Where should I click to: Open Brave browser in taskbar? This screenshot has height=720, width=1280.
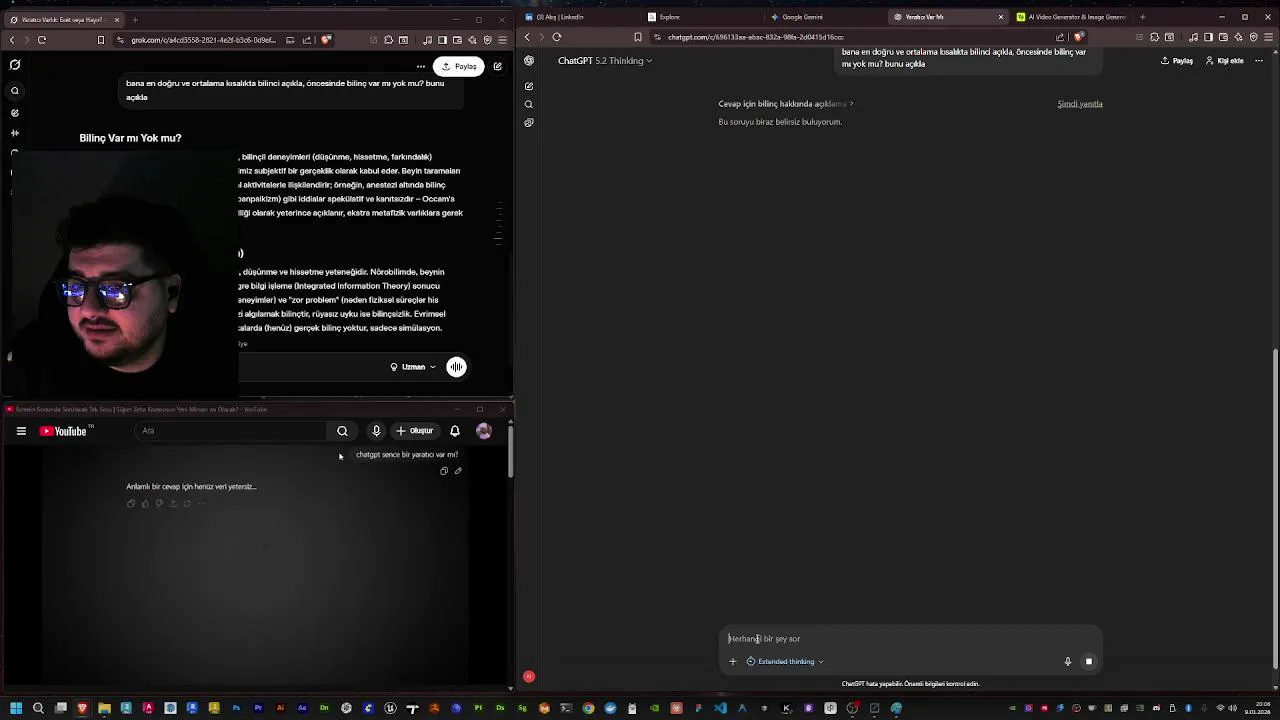(x=82, y=708)
